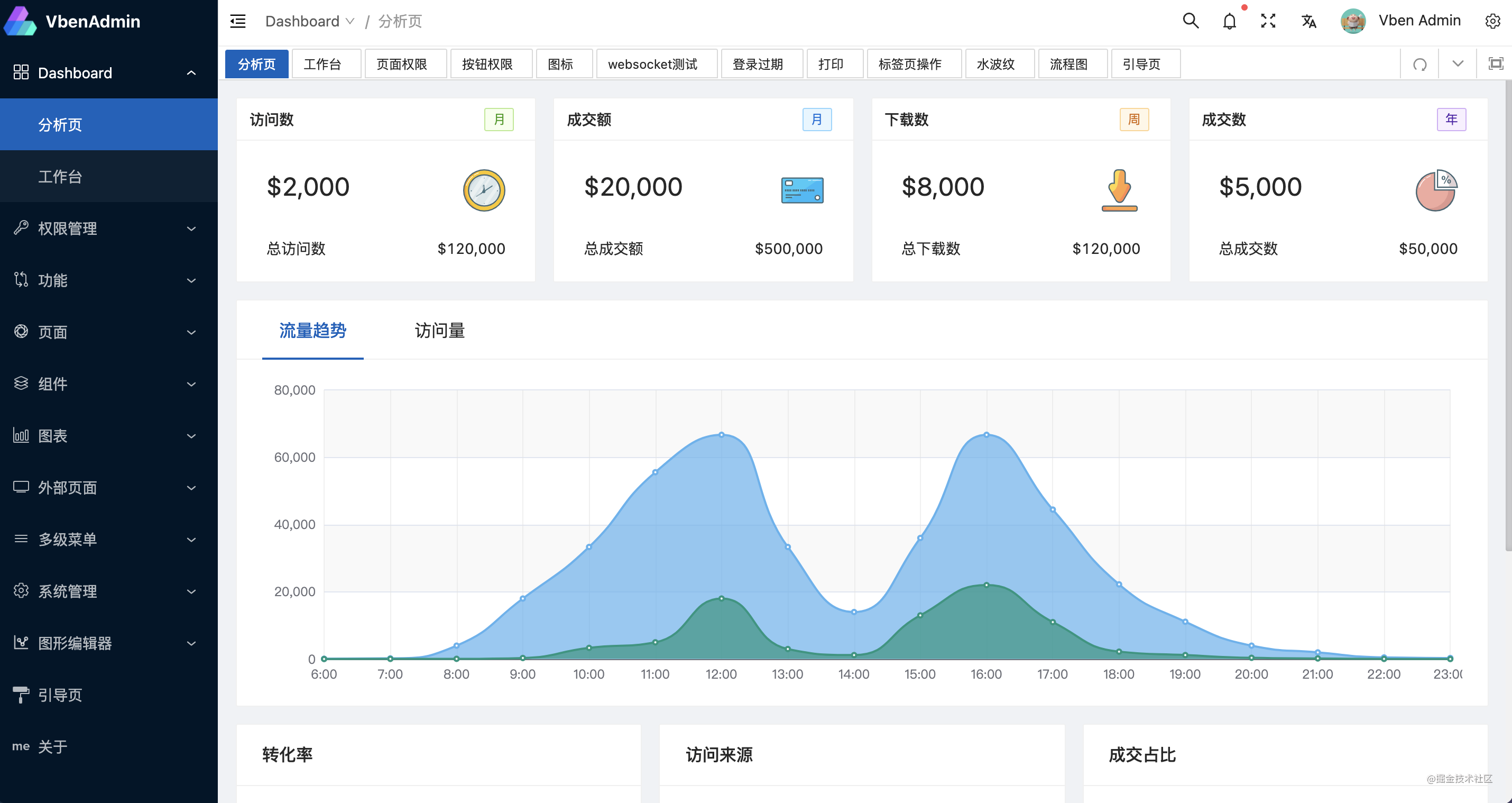The image size is (1512, 803).
Task: Refresh current tab with the reload icon
Action: pos(1419,64)
